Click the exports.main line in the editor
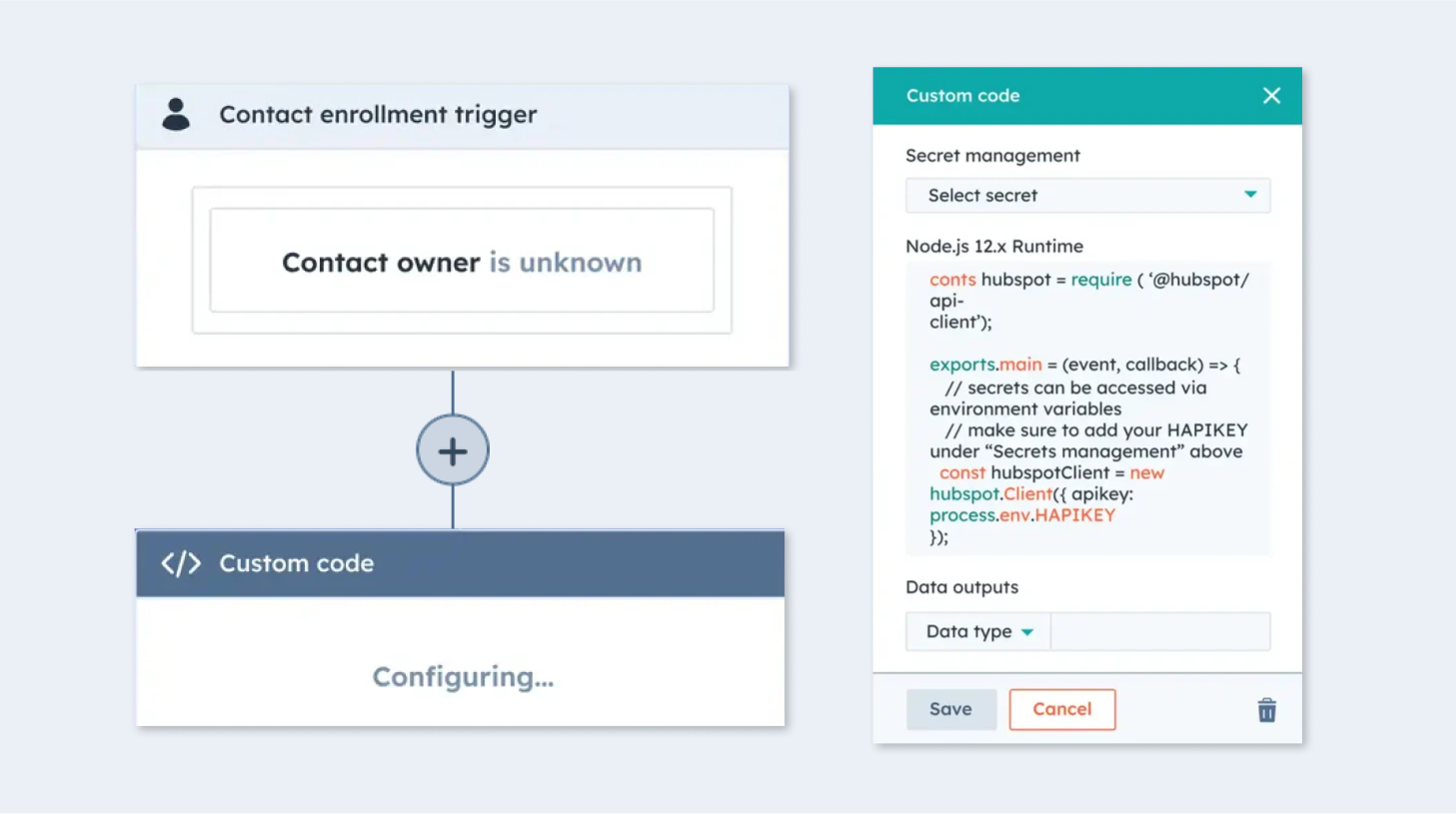 coord(1084,365)
